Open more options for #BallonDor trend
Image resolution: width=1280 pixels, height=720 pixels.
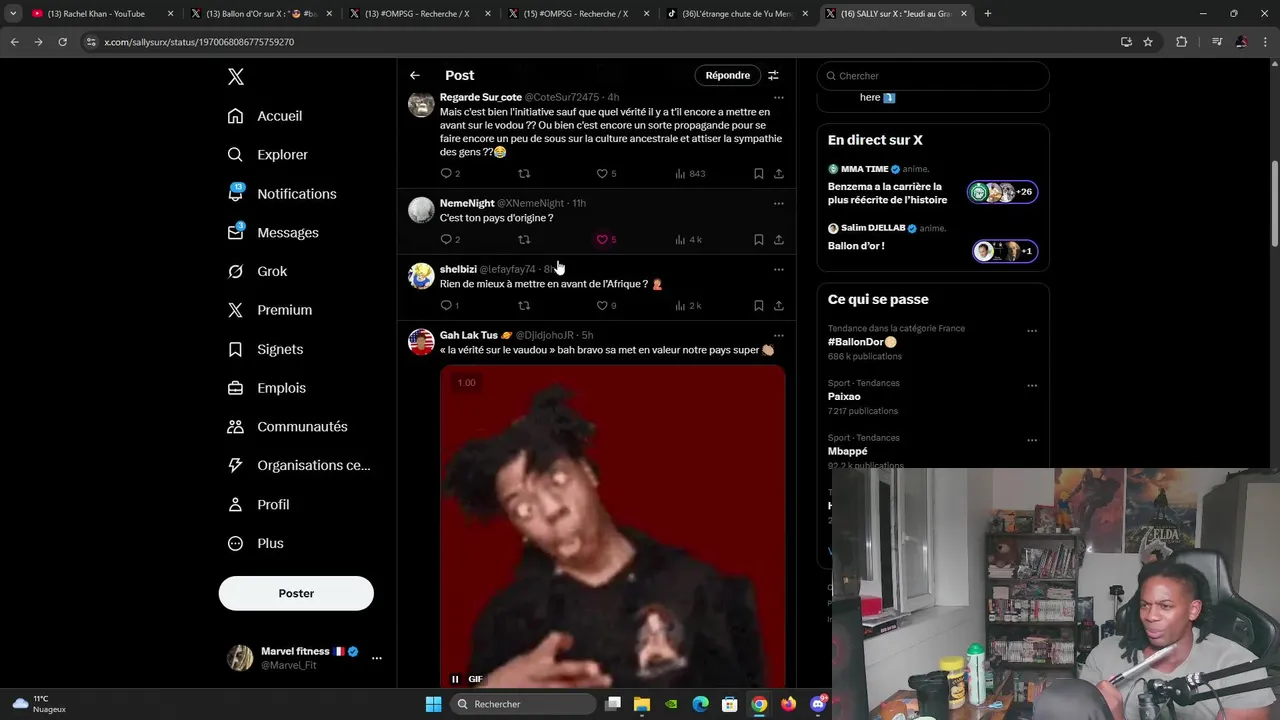(1032, 331)
